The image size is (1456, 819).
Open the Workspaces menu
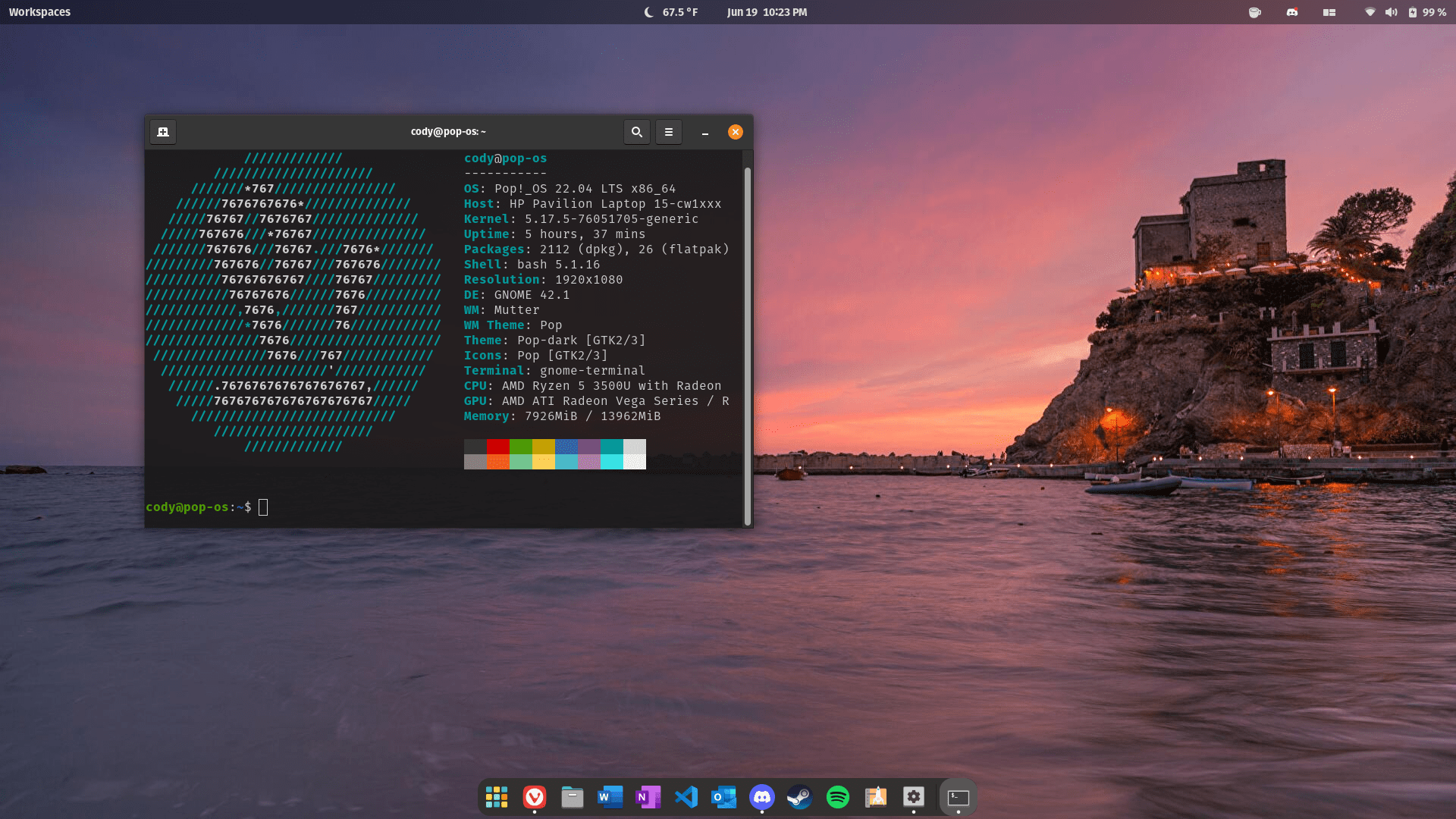click(x=39, y=11)
